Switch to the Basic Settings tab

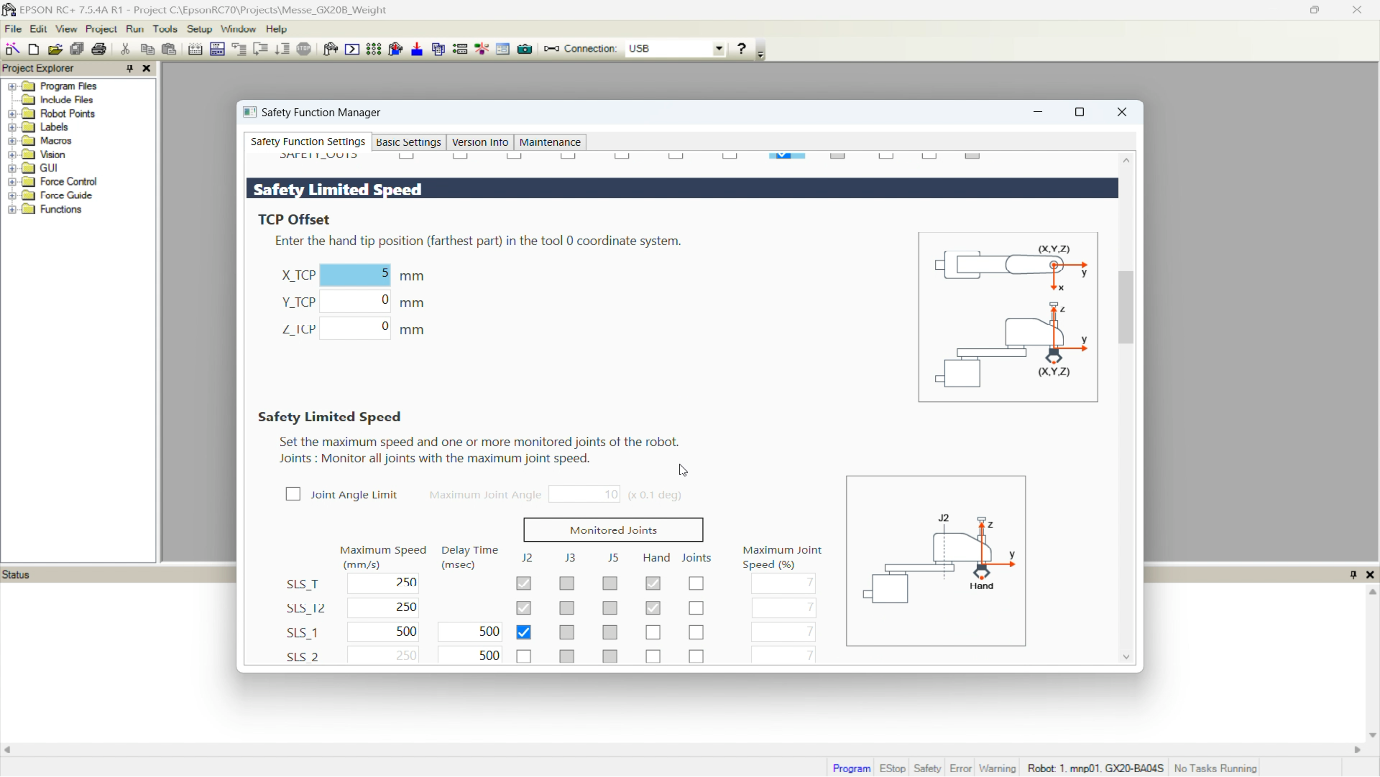point(408,142)
